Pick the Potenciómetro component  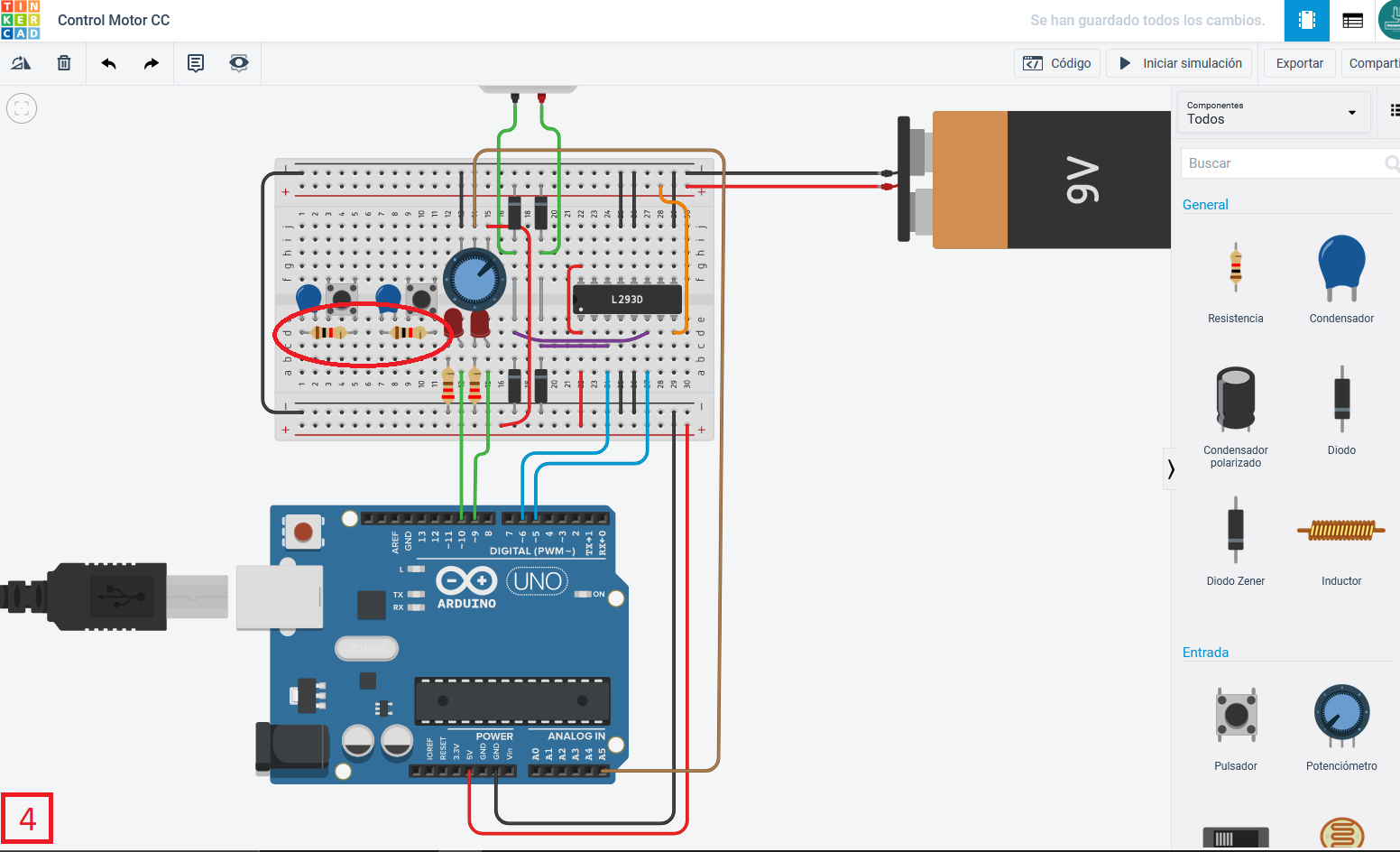coord(1341,727)
